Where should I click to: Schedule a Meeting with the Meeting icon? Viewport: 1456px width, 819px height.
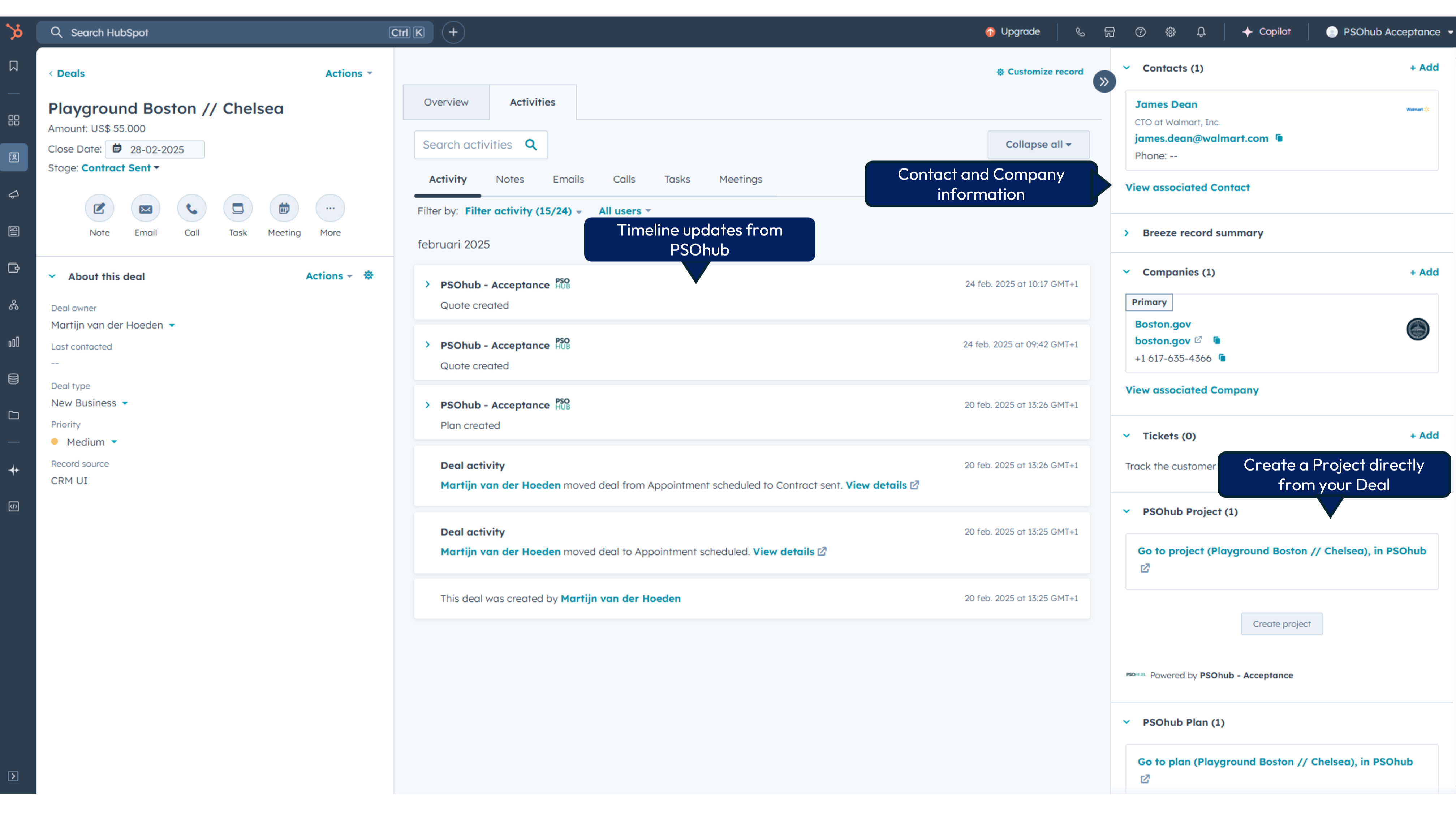[x=284, y=208]
